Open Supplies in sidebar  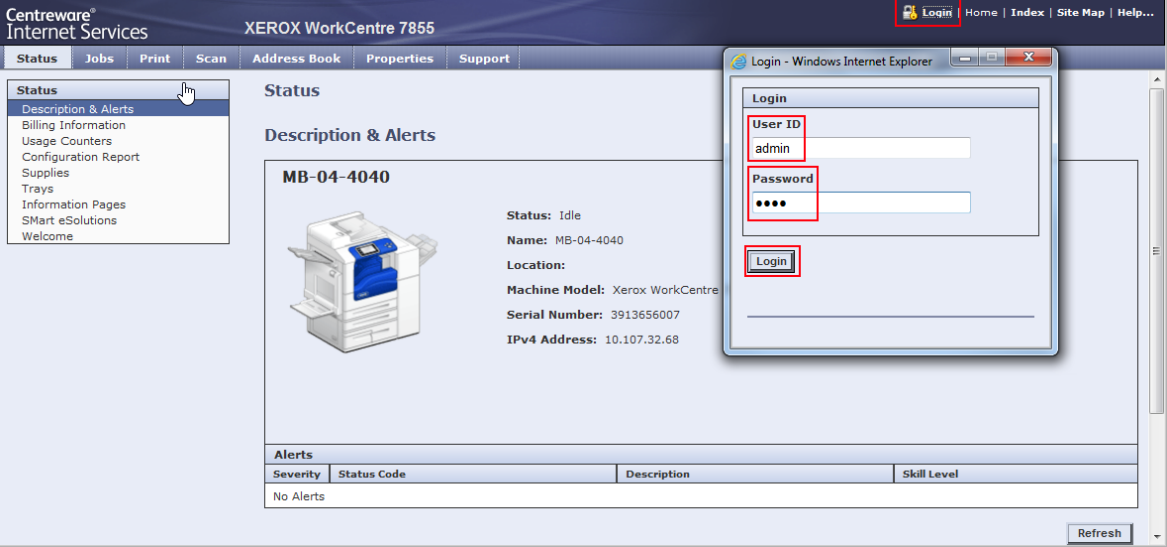point(45,173)
